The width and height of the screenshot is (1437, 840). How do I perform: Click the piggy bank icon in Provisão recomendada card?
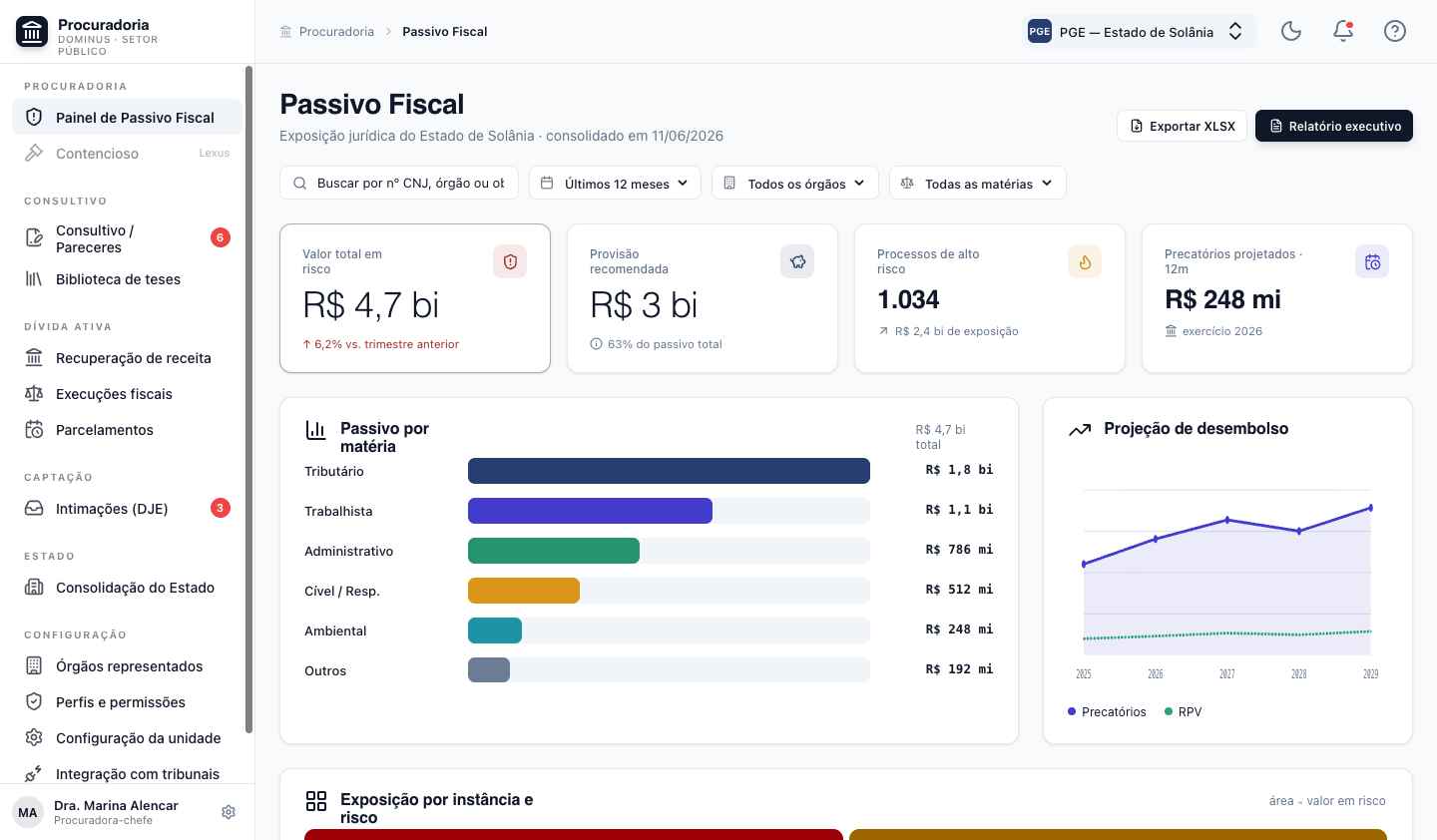pos(797,261)
